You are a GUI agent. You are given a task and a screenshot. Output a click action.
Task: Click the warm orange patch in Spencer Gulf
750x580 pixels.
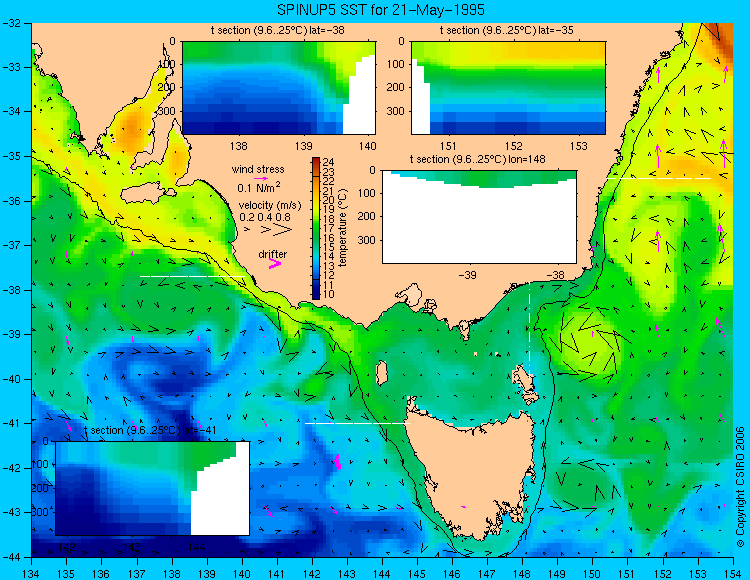[x=131, y=128]
